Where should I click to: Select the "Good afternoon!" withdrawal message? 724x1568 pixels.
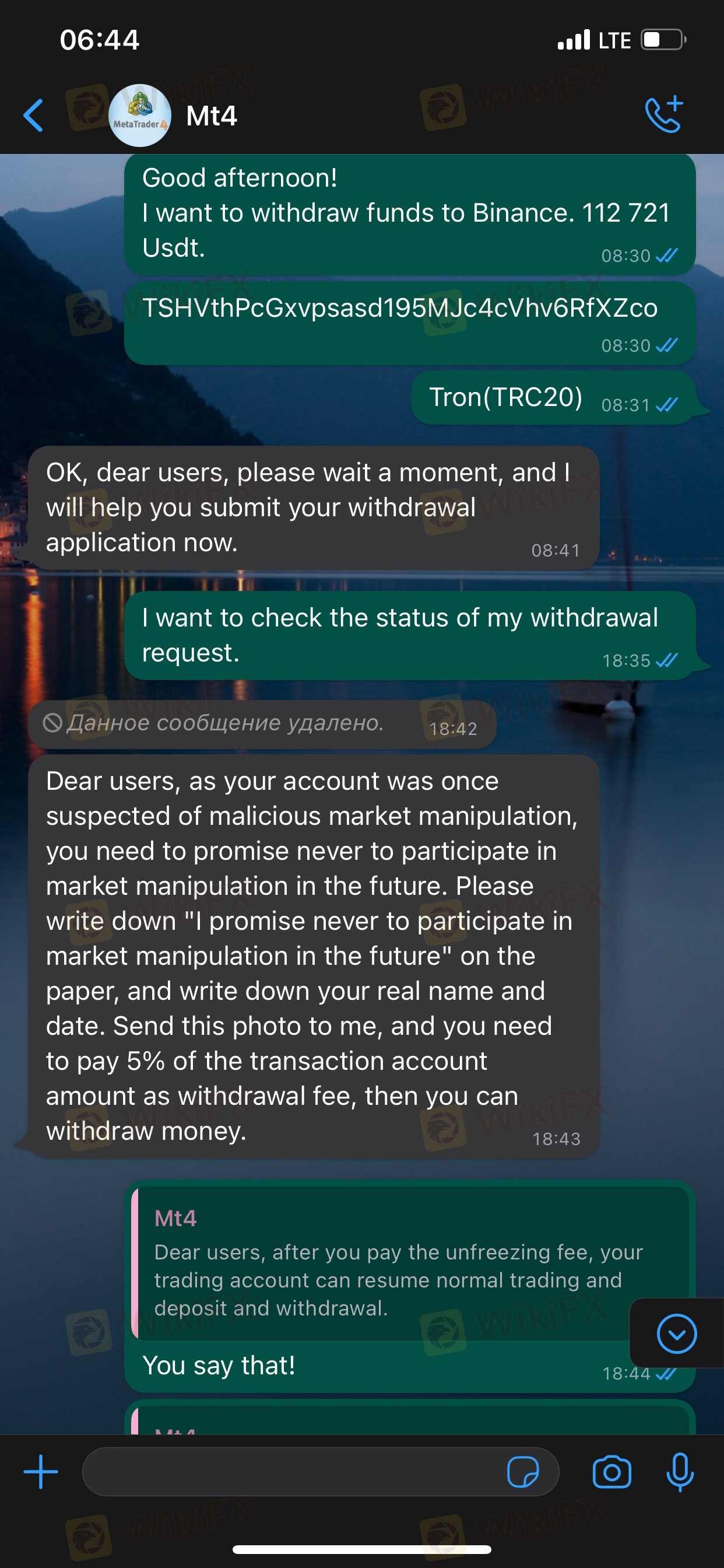pyautogui.click(x=406, y=213)
